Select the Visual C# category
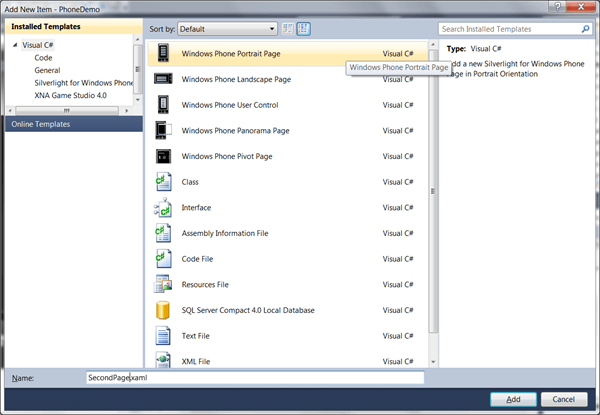600x415 pixels. point(38,45)
